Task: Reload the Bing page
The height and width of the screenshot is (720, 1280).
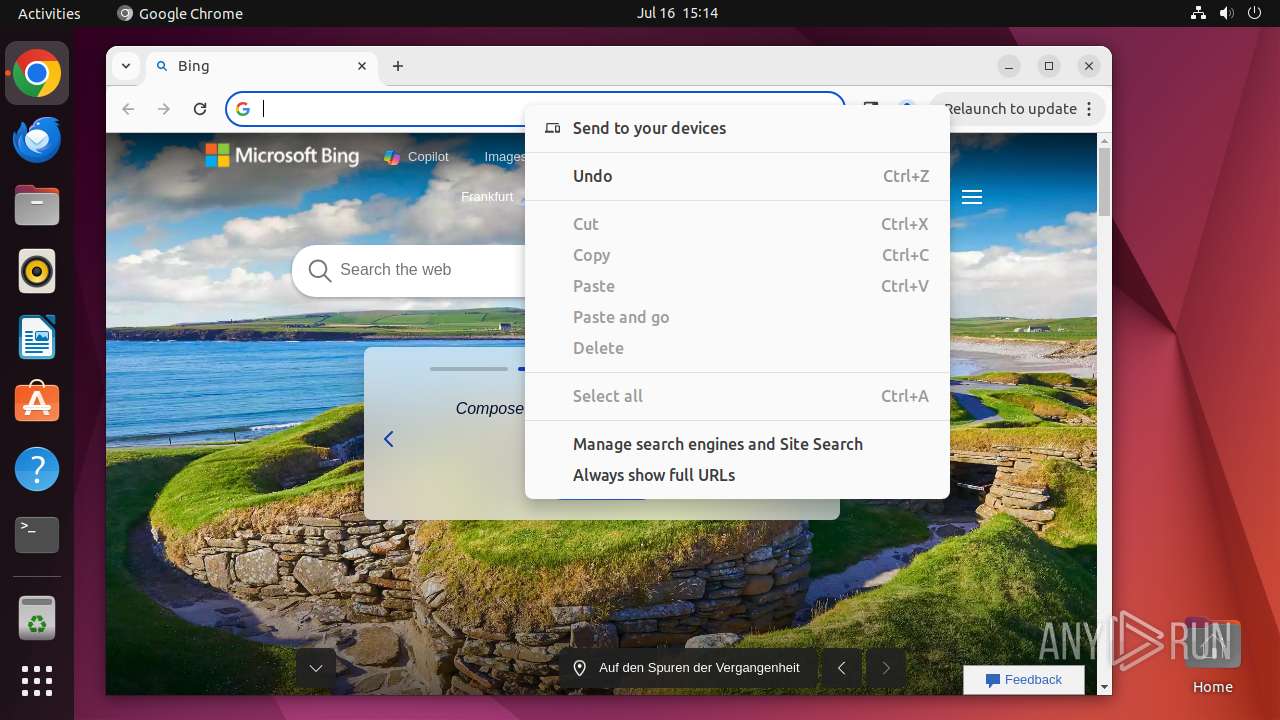Action: (200, 109)
